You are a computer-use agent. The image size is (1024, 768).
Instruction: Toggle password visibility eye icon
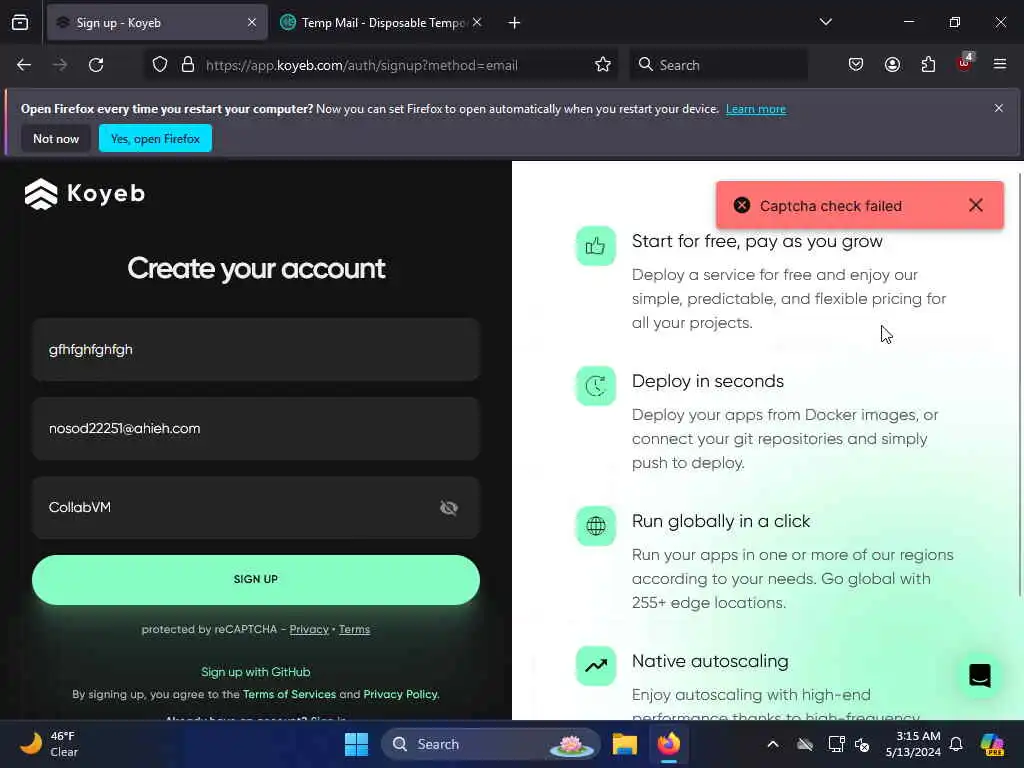pyautogui.click(x=449, y=507)
